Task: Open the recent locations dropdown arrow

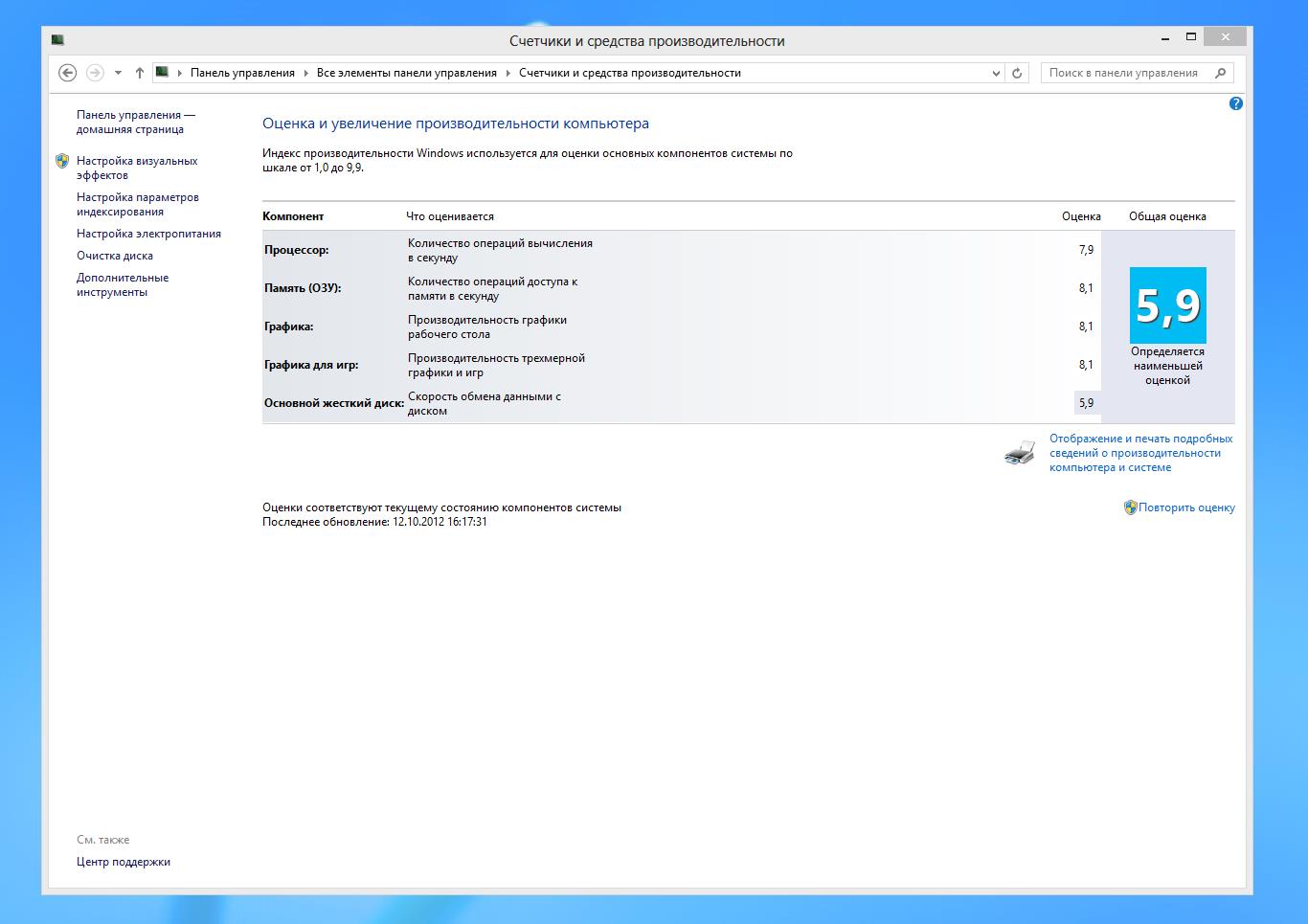Action: (118, 73)
